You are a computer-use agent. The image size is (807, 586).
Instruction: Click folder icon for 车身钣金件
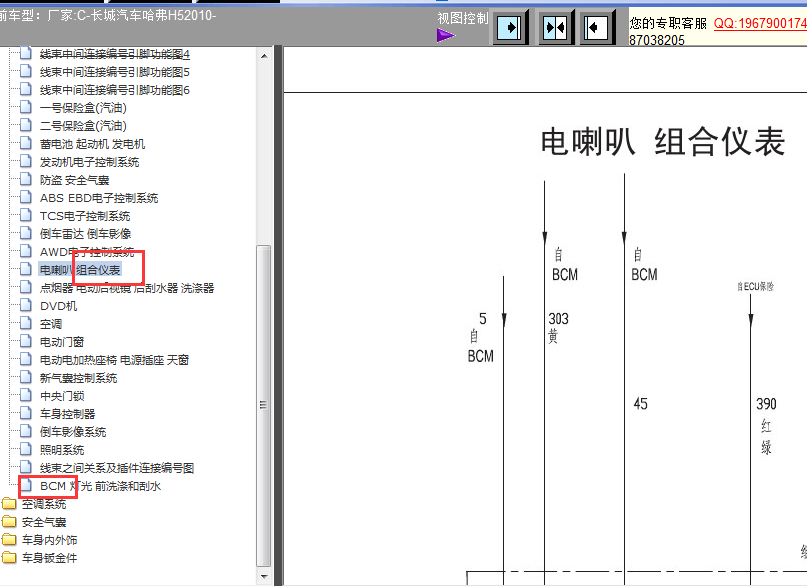[x=9, y=558]
